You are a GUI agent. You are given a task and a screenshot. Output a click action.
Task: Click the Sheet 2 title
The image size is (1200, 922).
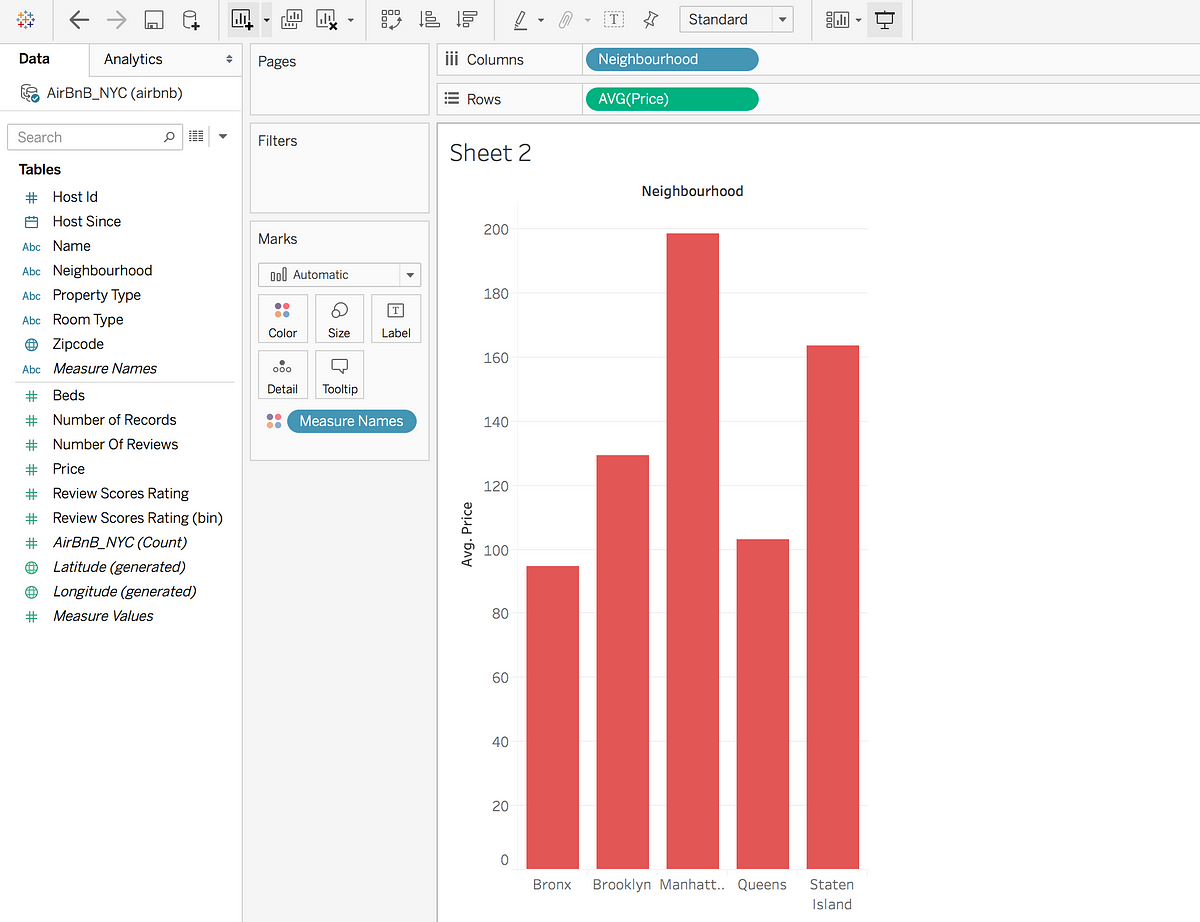490,153
